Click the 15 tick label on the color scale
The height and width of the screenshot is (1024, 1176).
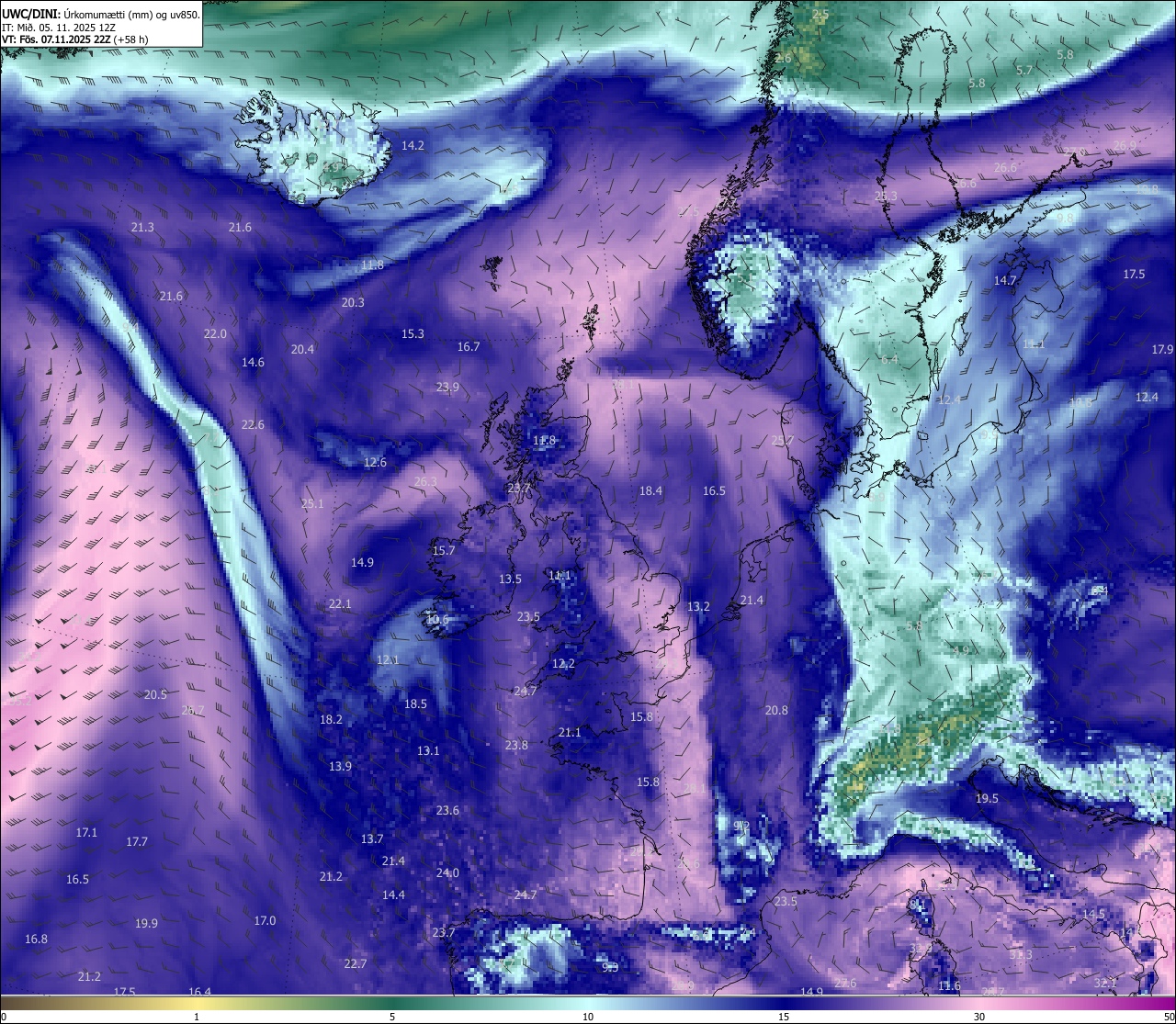click(784, 1017)
